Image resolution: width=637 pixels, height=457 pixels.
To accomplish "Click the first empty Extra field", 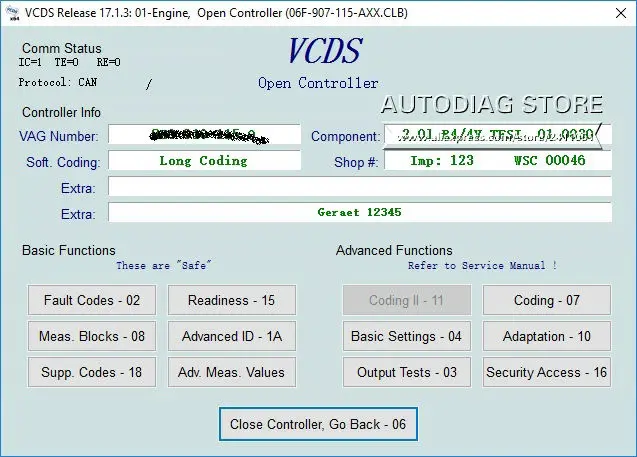I will click(360, 186).
